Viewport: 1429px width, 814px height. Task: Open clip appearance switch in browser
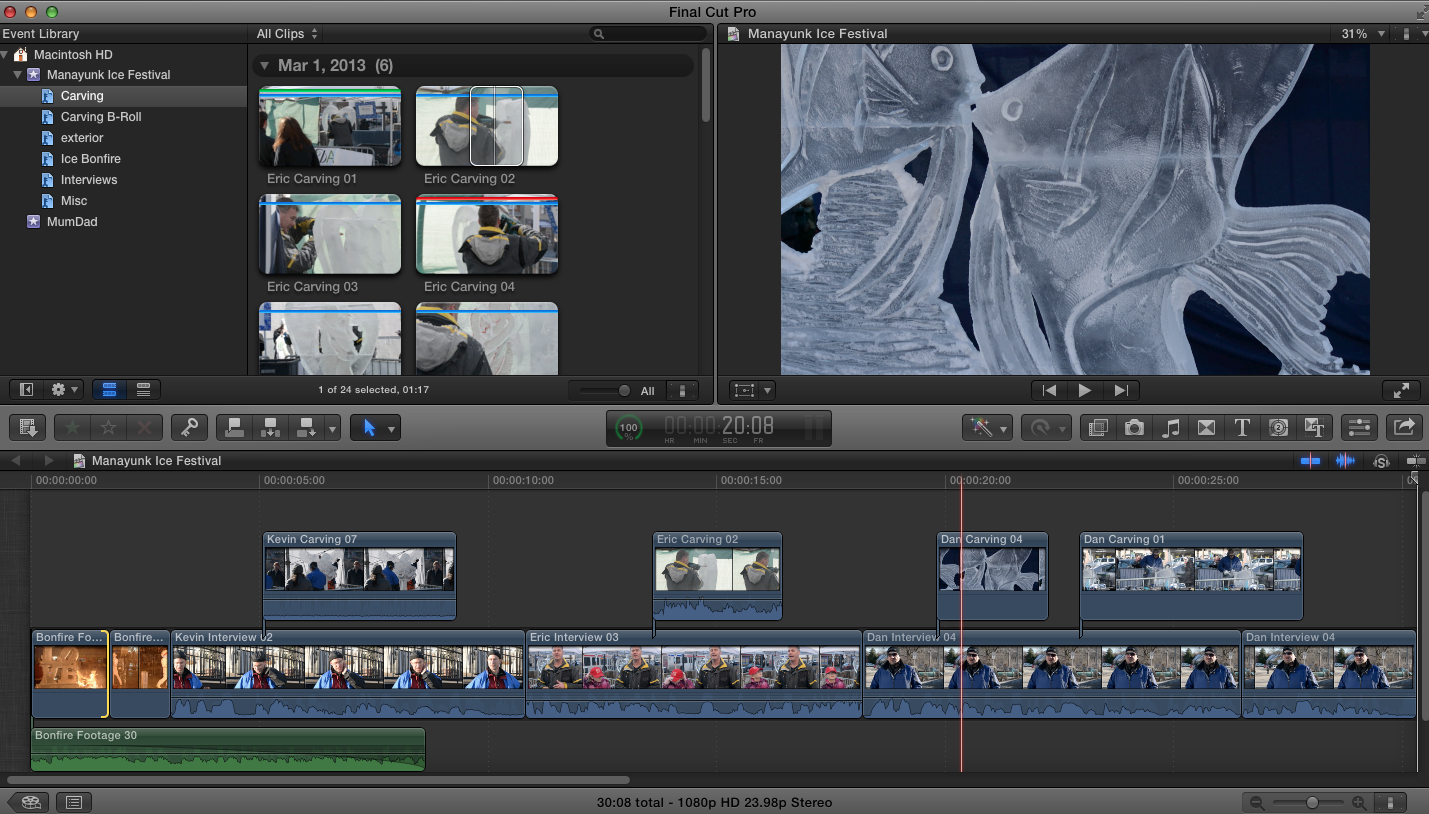[682, 391]
